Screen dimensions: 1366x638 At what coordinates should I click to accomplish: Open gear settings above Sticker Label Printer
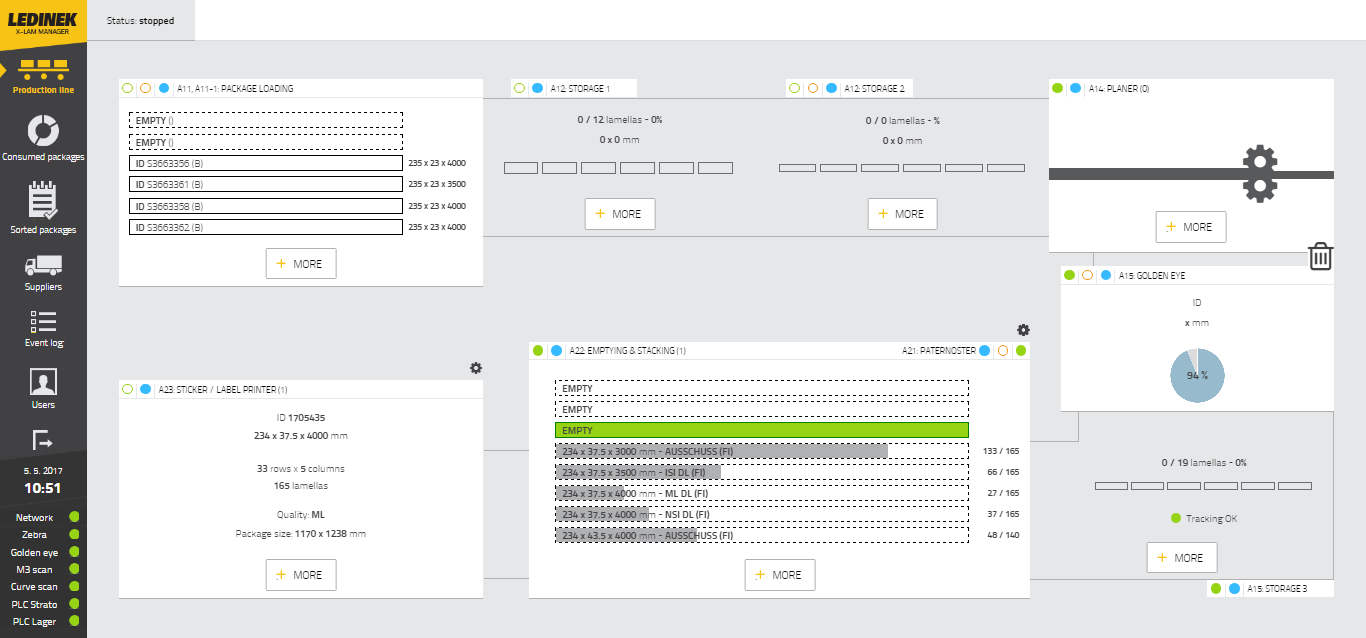point(476,368)
